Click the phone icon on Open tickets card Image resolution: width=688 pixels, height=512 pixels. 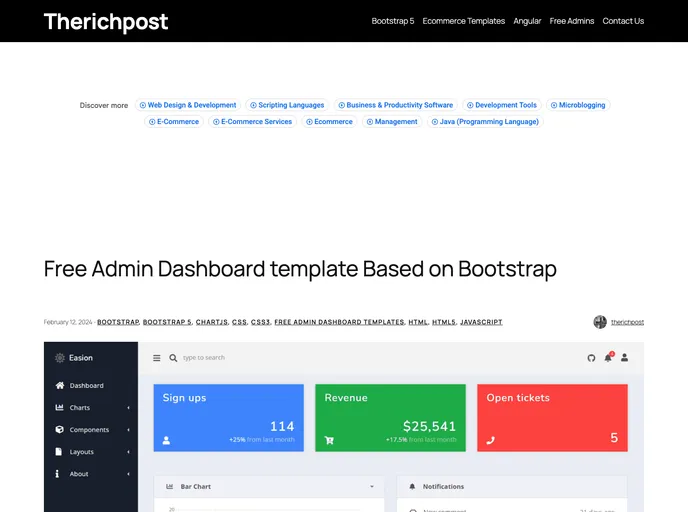click(490, 440)
